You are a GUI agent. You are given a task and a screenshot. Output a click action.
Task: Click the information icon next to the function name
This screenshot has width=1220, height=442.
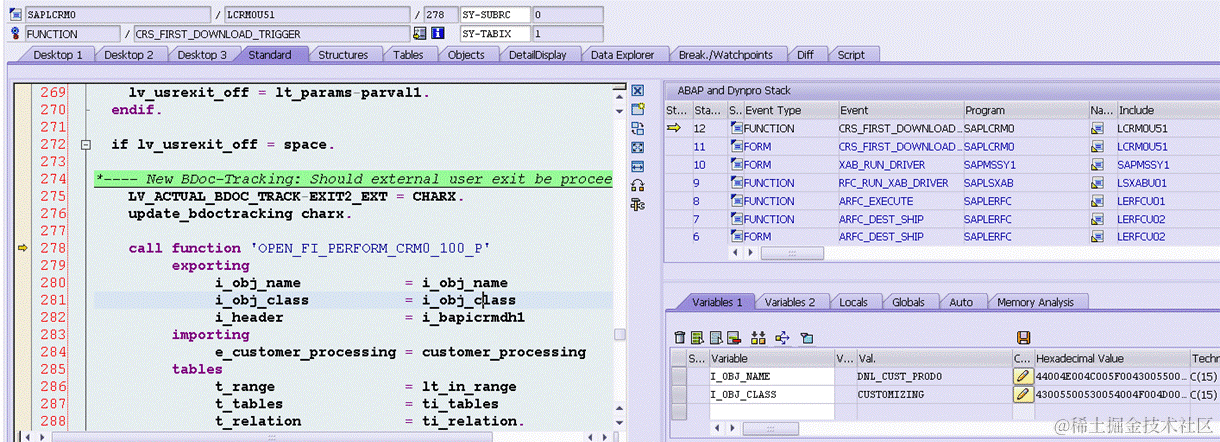point(437,33)
